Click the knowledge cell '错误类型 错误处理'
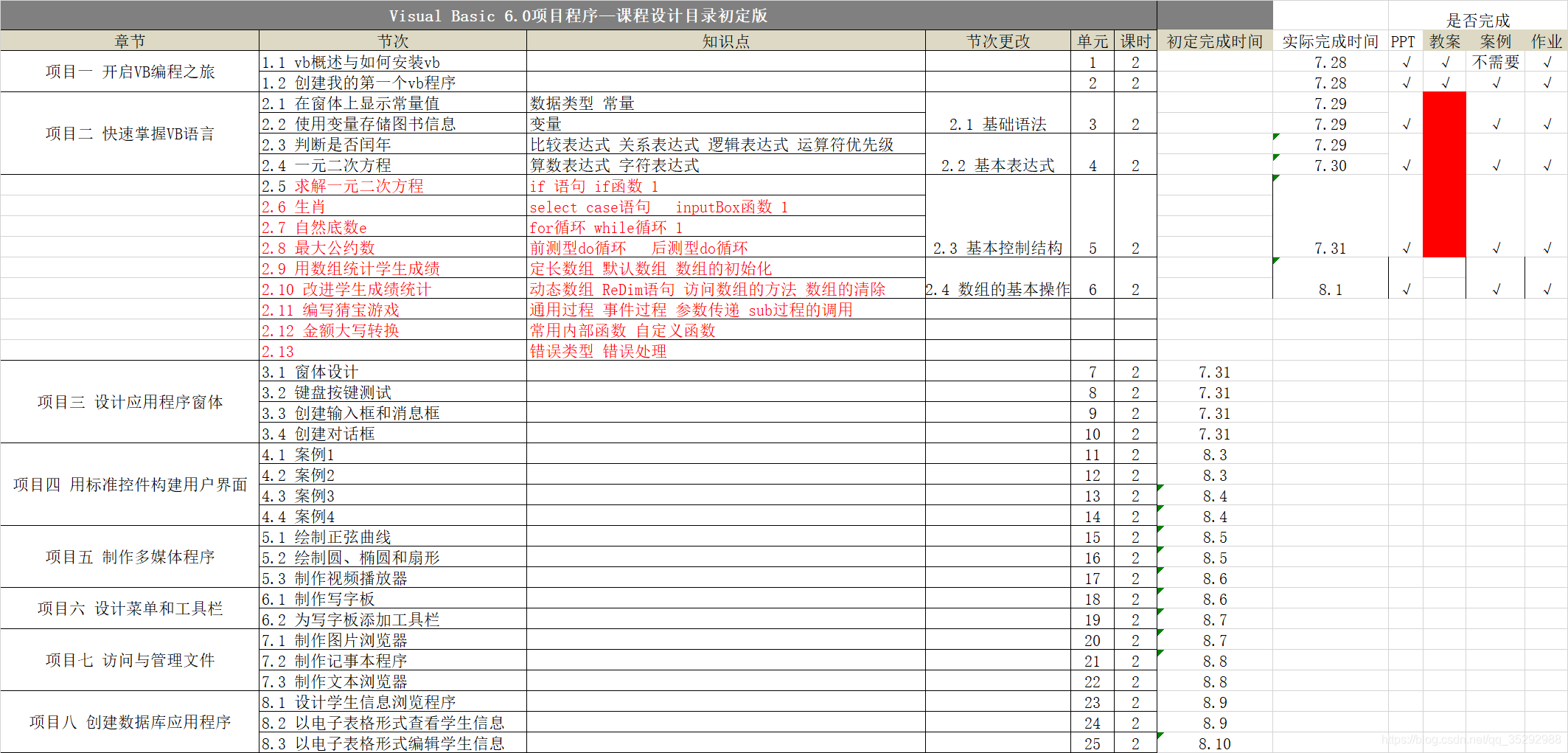 pyautogui.click(x=726, y=351)
